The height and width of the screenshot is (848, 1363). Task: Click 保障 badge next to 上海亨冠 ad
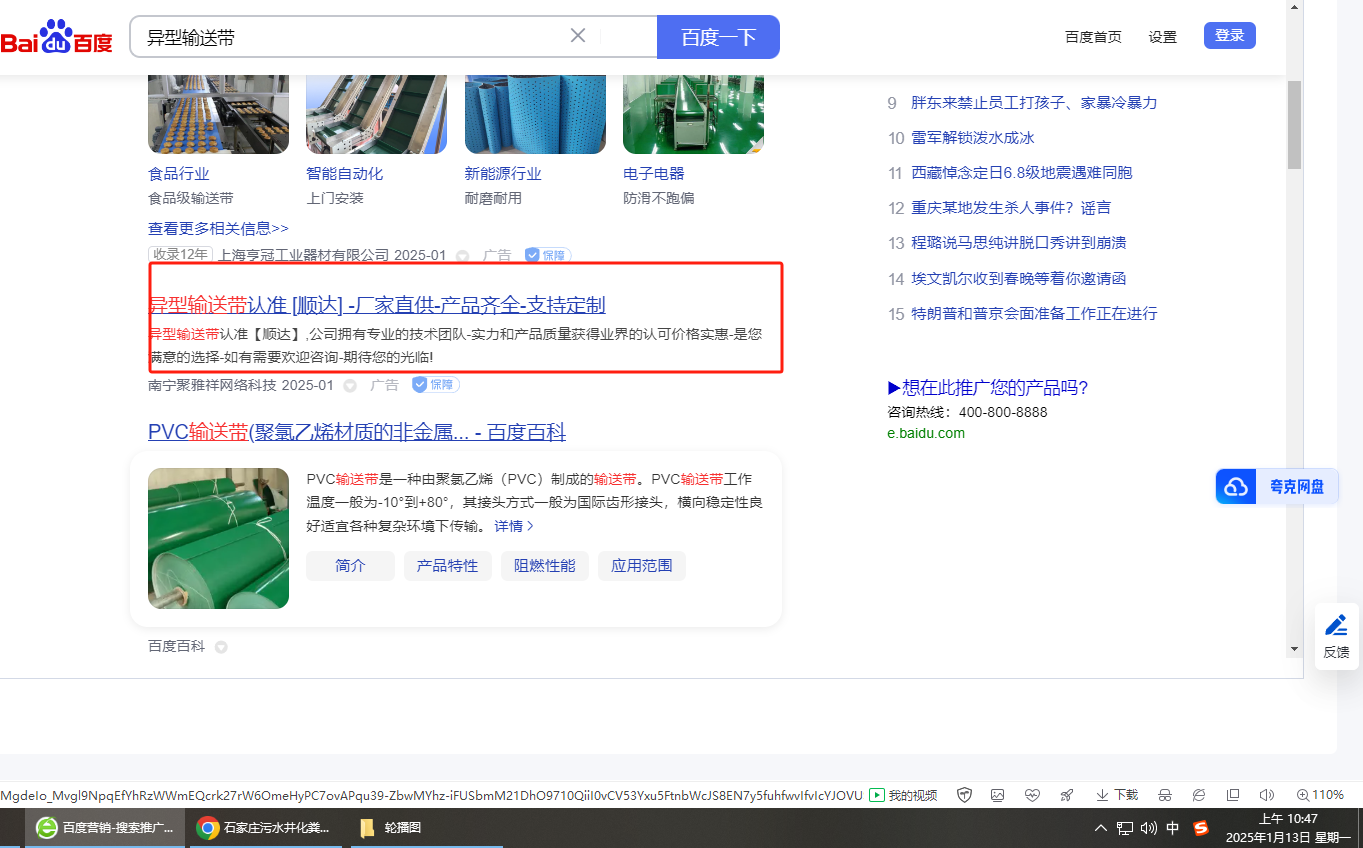tap(548, 255)
